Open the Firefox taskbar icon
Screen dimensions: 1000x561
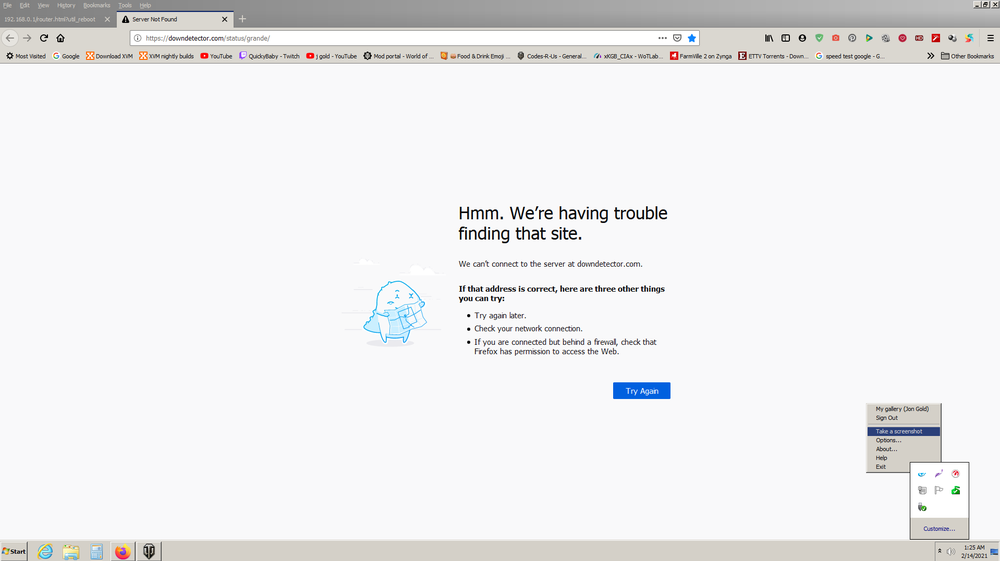coord(122,551)
